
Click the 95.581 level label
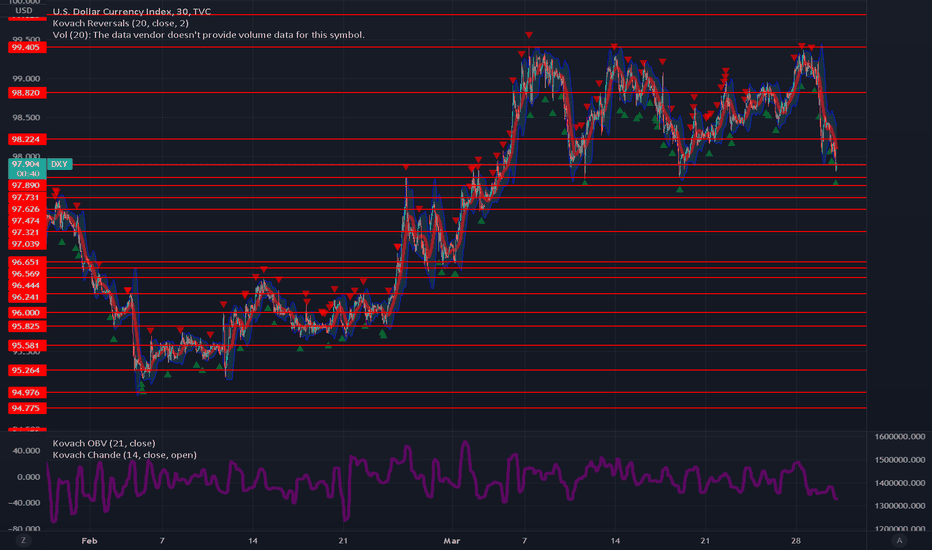point(27,345)
